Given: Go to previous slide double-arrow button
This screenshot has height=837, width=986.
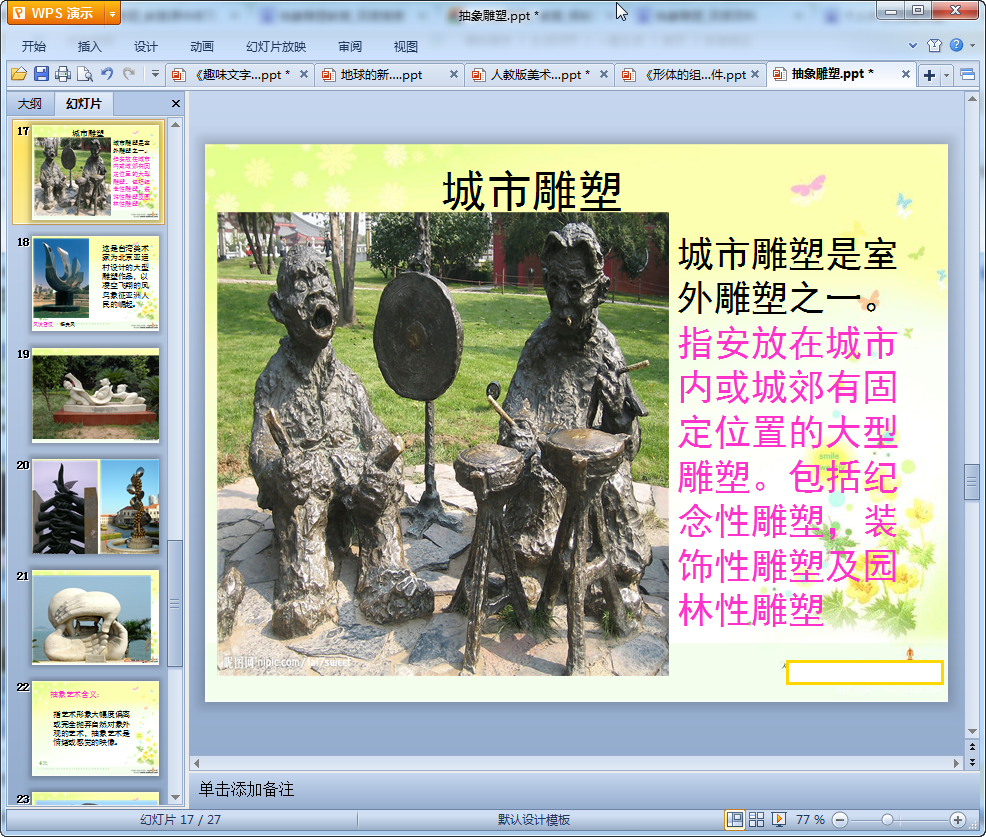Looking at the screenshot, I should pyautogui.click(x=972, y=746).
